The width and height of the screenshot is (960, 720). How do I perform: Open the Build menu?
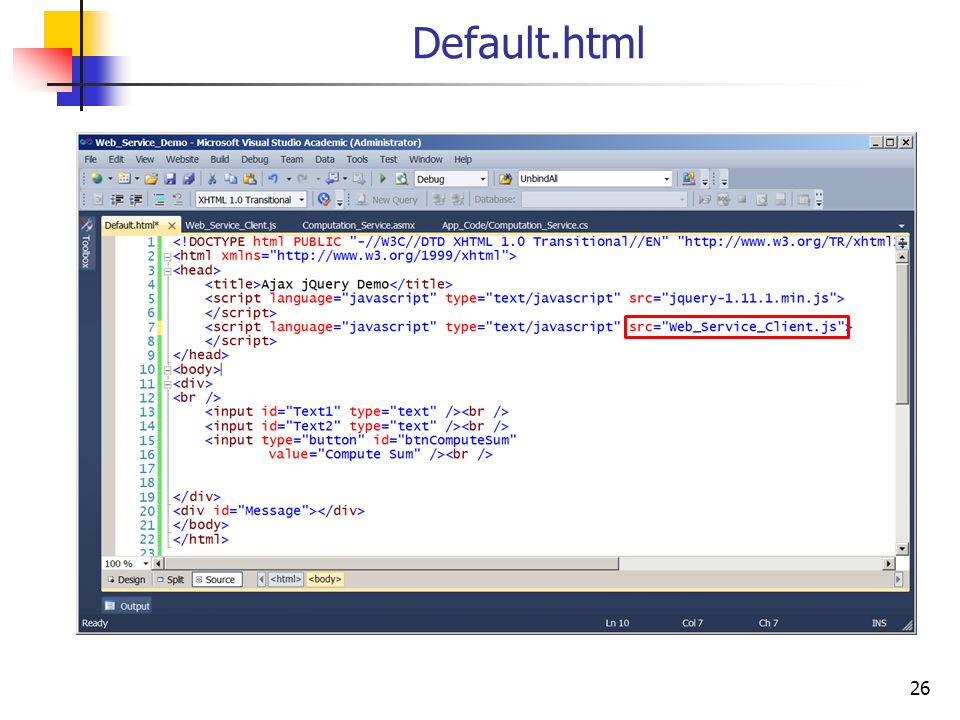click(x=220, y=160)
